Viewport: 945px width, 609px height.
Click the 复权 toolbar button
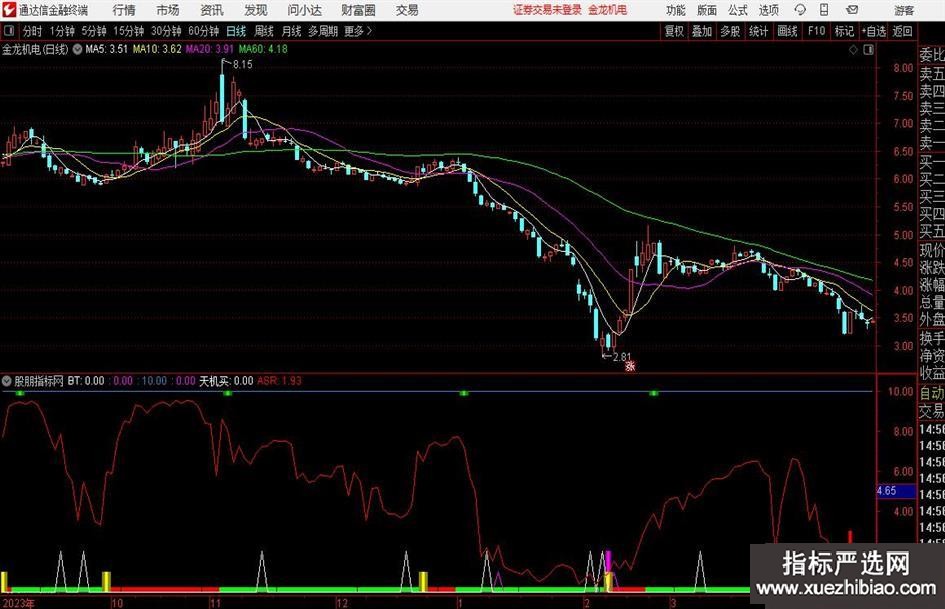click(x=674, y=31)
